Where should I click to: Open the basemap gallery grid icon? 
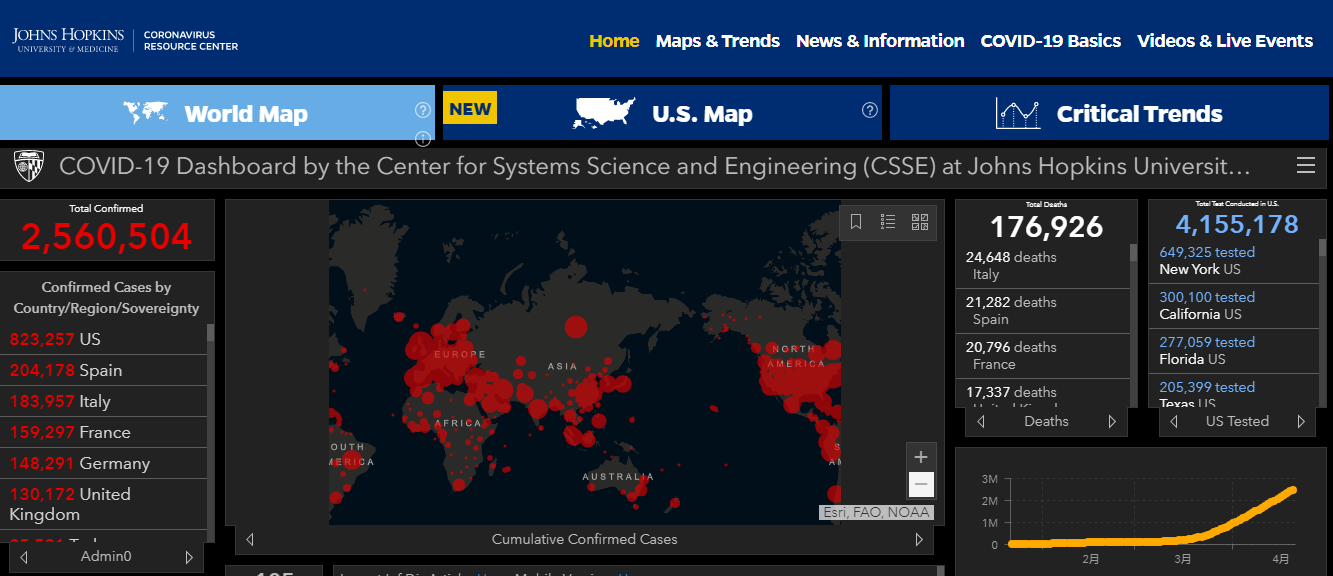(x=920, y=222)
